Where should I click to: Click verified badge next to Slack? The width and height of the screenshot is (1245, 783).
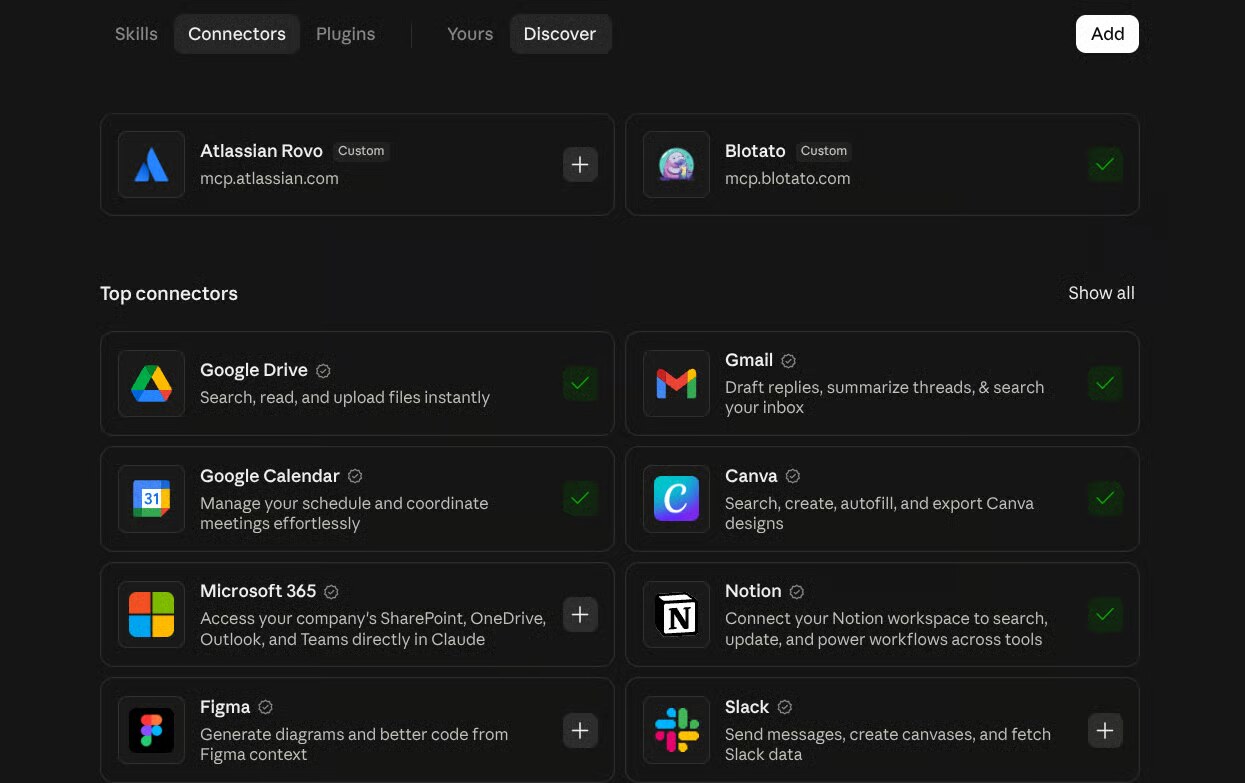point(785,707)
